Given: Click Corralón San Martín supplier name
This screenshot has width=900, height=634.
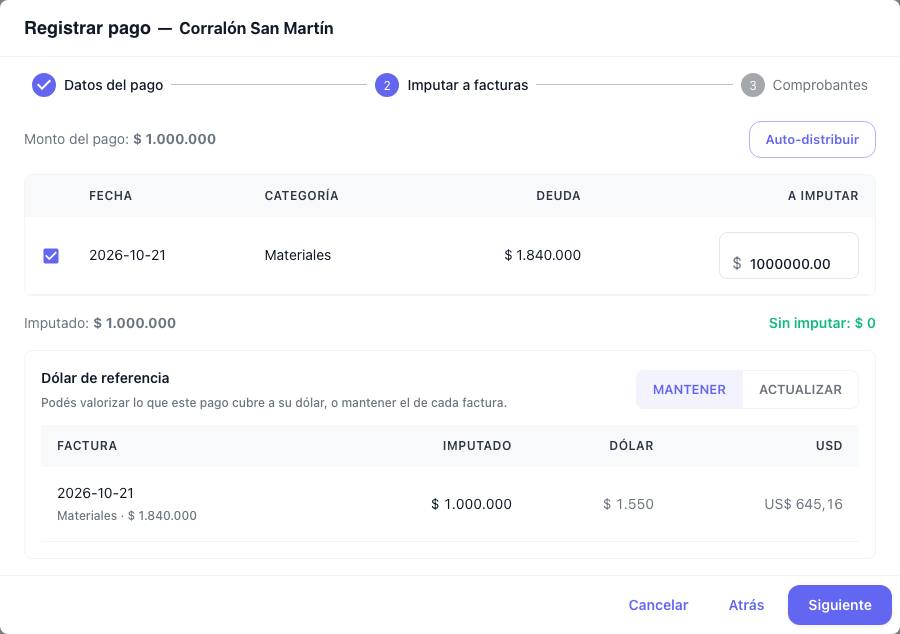Looking at the screenshot, I should (256, 28).
